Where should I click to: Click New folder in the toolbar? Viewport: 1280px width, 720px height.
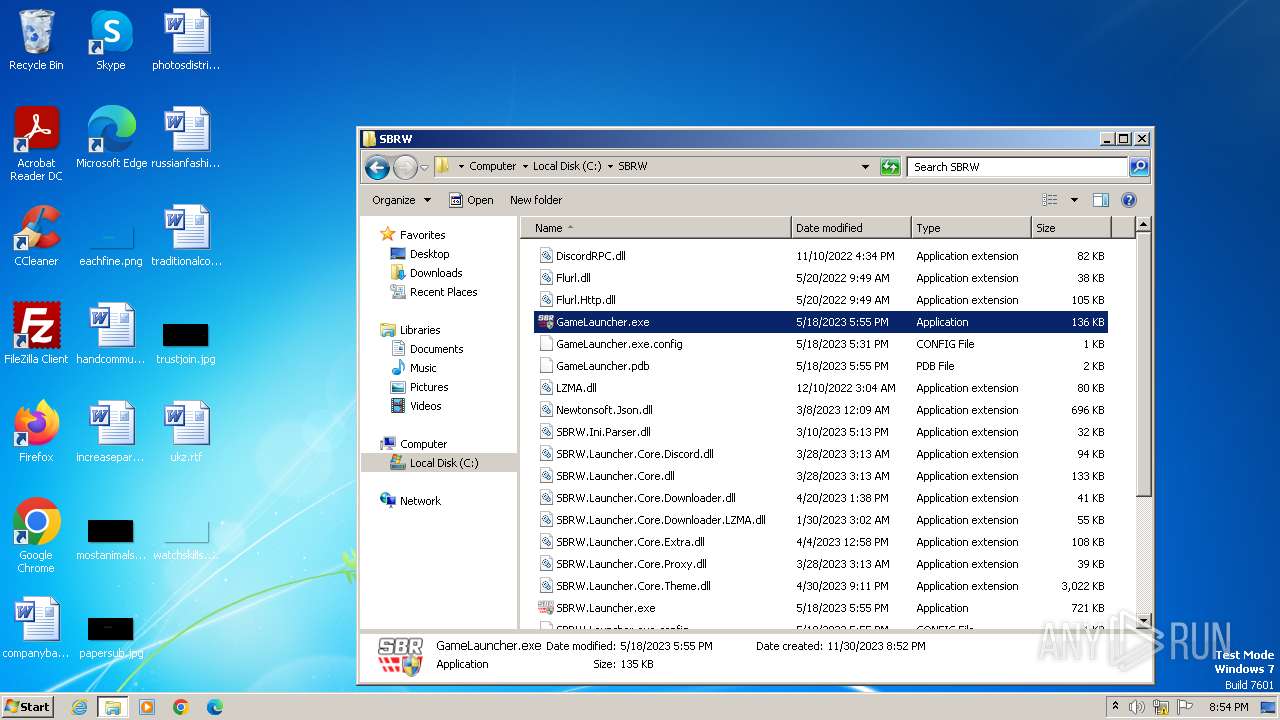(536, 200)
